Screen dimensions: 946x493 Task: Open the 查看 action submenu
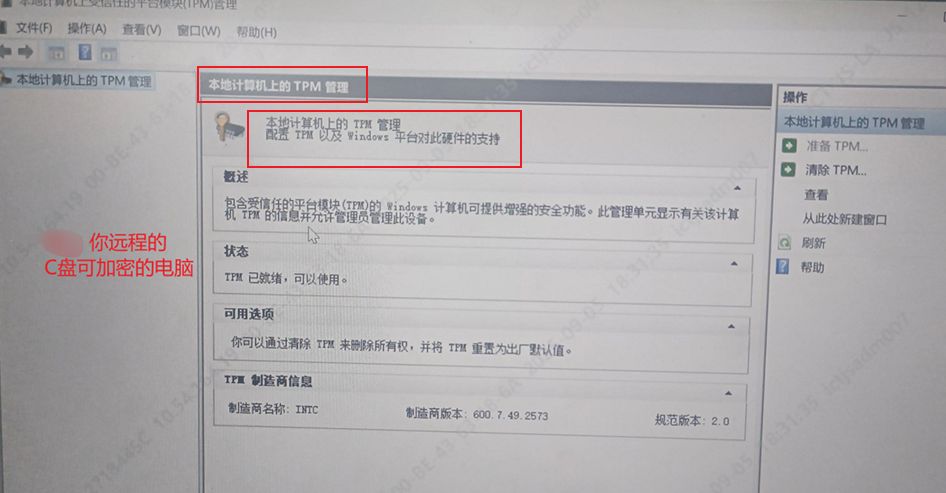(816, 194)
